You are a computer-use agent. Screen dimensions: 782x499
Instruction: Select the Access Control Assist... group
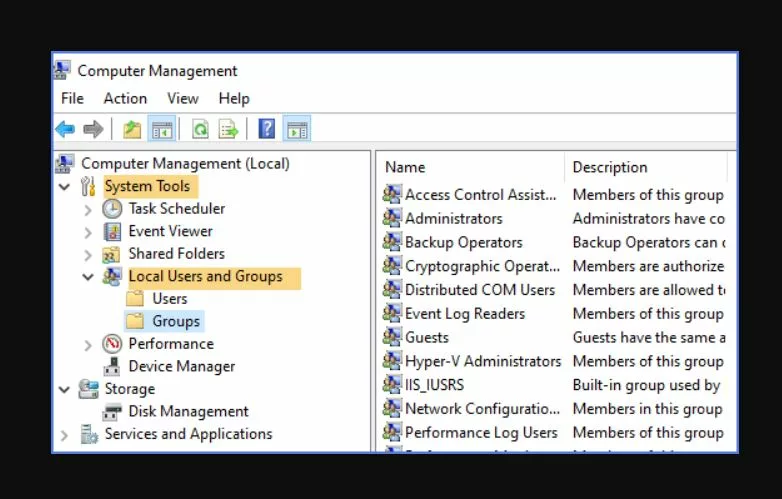coord(480,194)
